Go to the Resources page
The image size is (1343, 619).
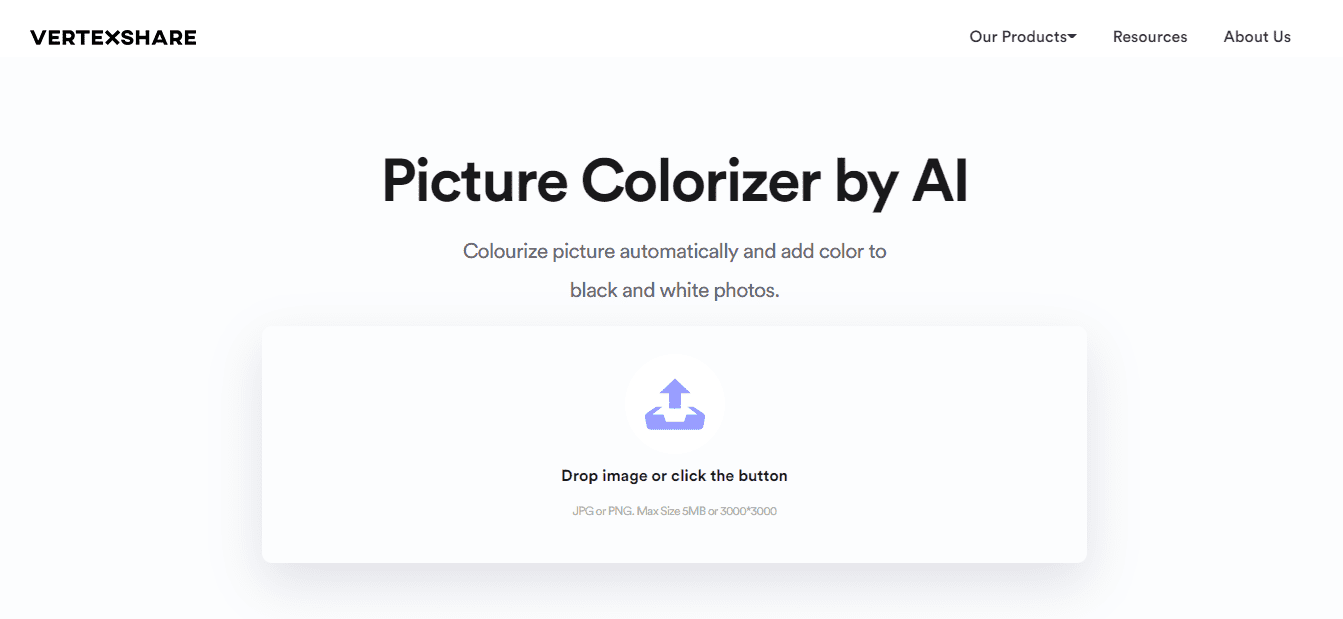(1150, 37)
